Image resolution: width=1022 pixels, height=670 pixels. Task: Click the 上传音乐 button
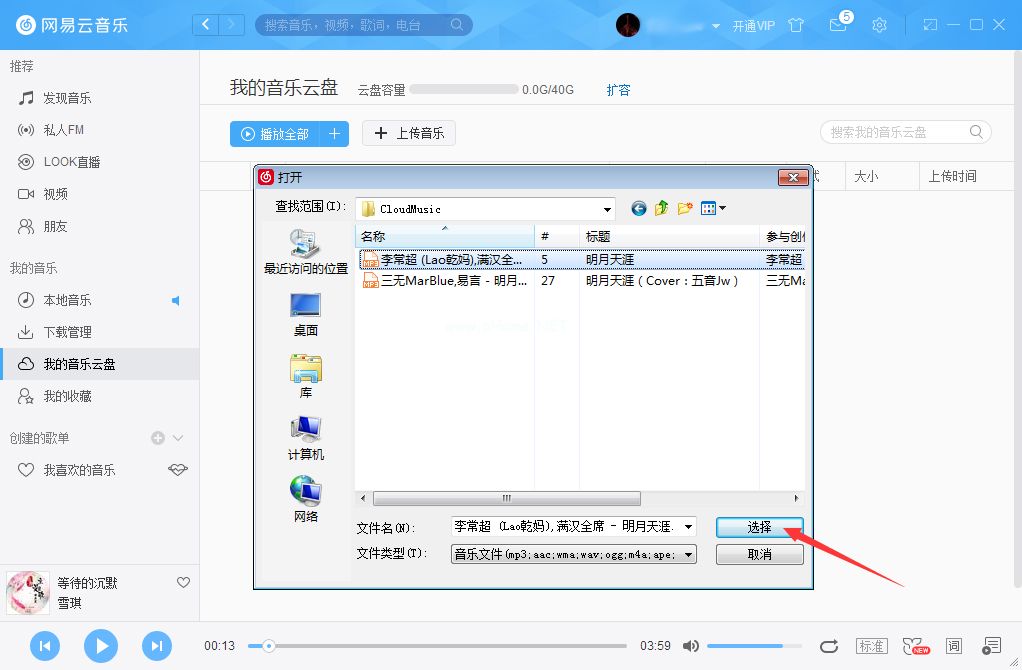[408, 133]
